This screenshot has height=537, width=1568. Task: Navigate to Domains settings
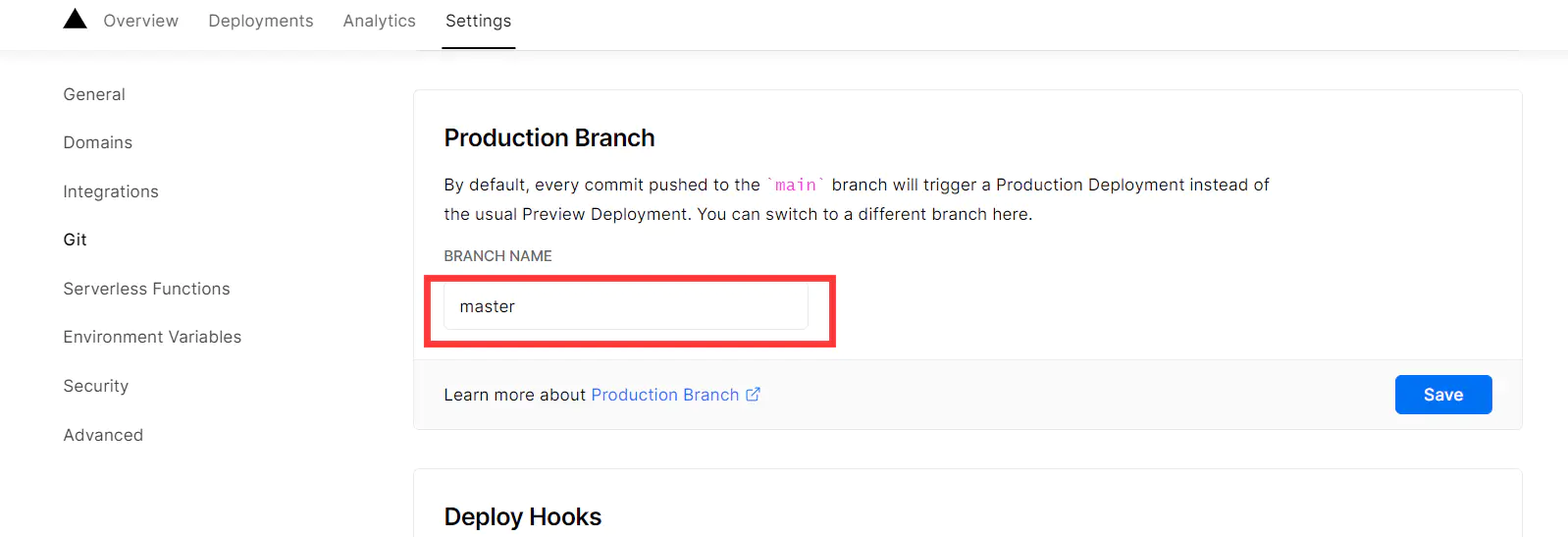pos(97,142)
